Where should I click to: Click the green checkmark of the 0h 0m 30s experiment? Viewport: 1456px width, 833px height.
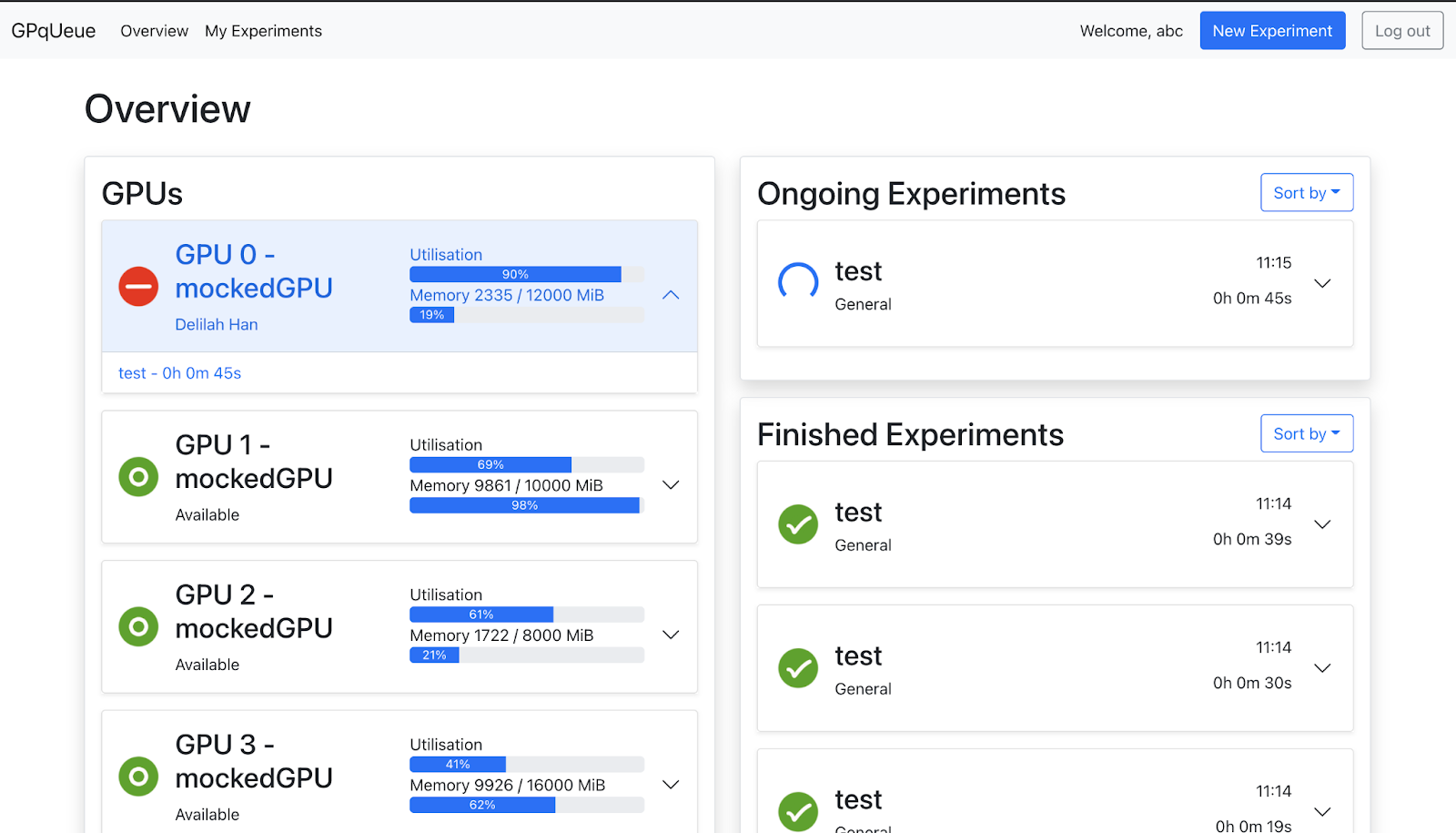pyautogui.click(x=798, y=668)
